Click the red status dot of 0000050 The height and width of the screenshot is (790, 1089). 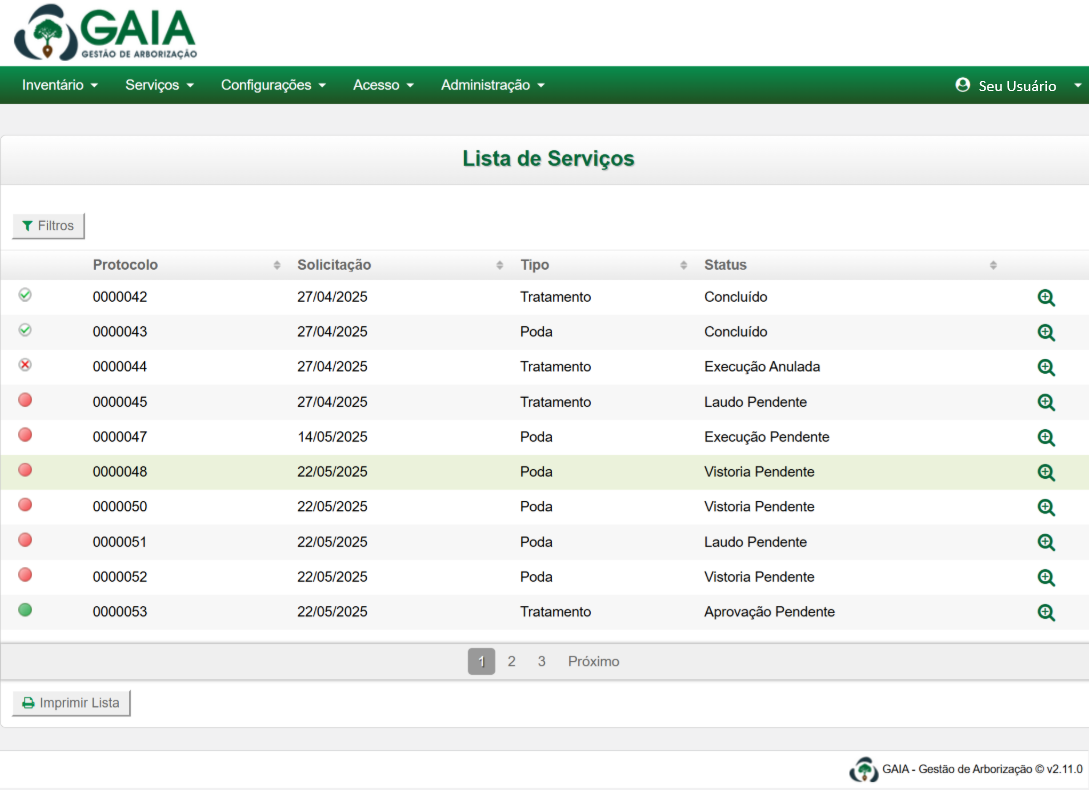click(x=25, y=504)
